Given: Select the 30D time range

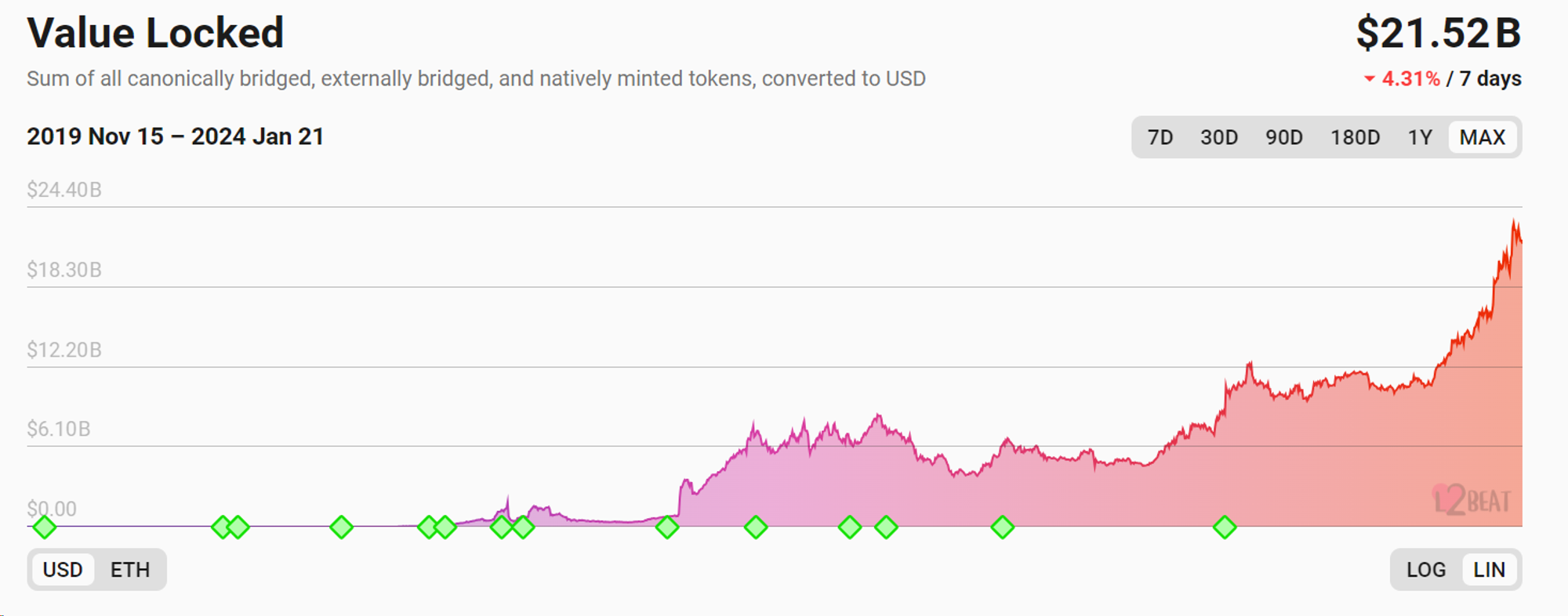Looking at the screenshot, I should (1219, 138).
